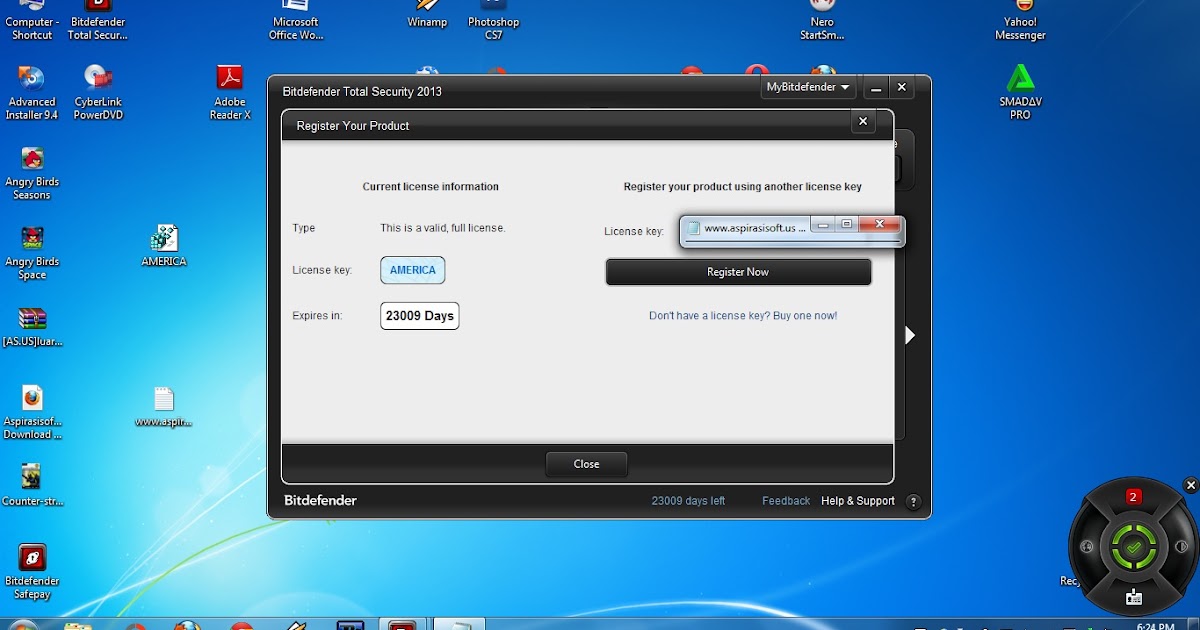Open the Aspirasisoft Download Firefox shortcut
Viewport: 1200px width, 630px height.
32,413
